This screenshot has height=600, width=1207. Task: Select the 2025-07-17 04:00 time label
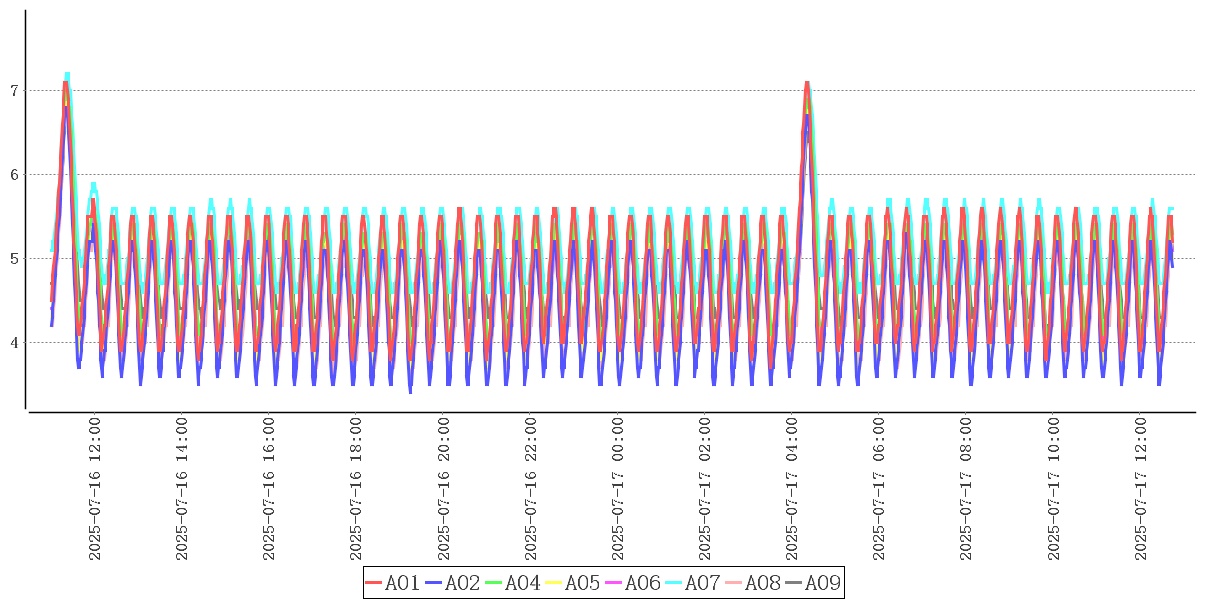tap(794, 489)
